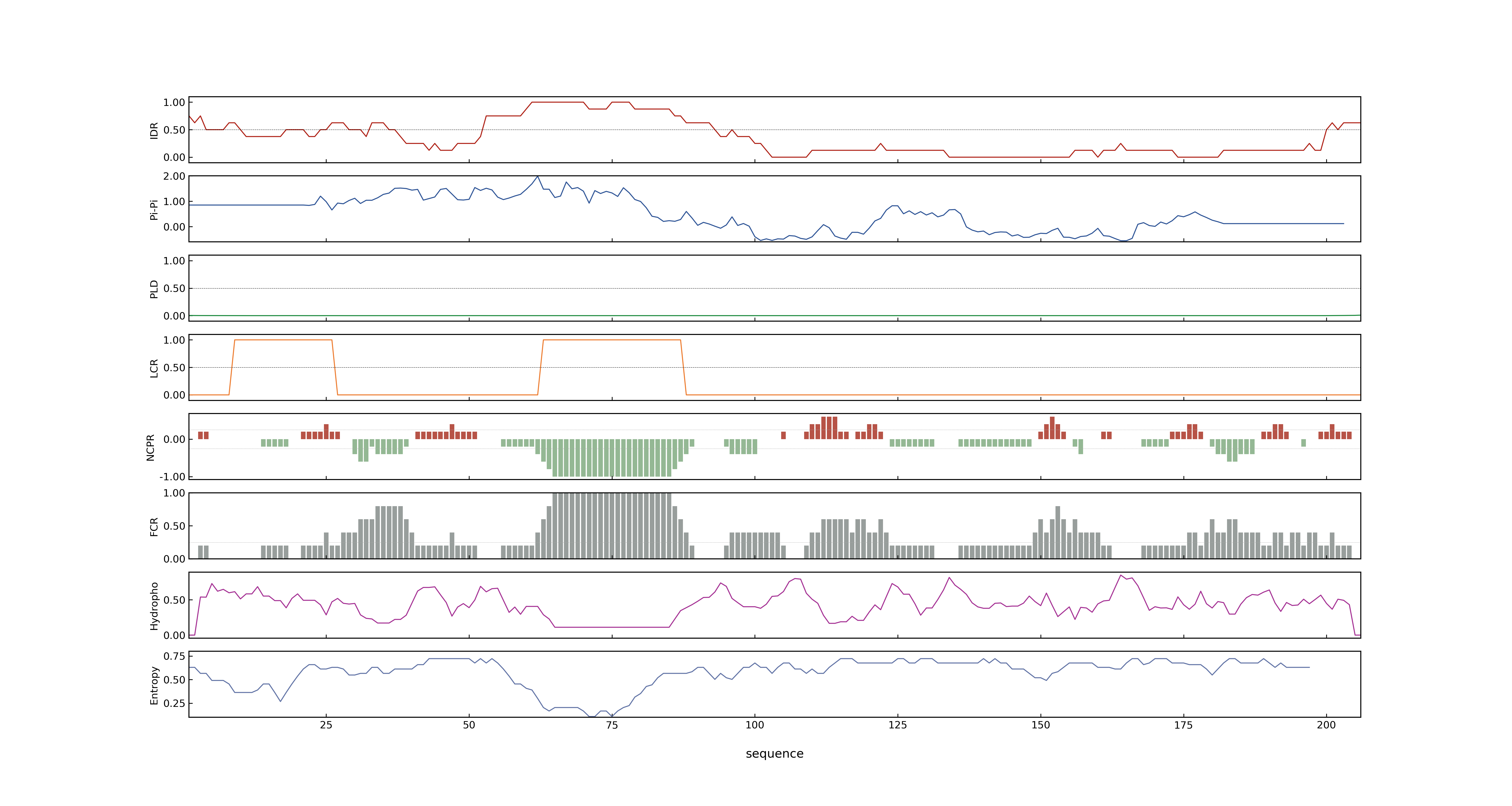
Task: Click the IDR axis label
Action: pos(154,130)
